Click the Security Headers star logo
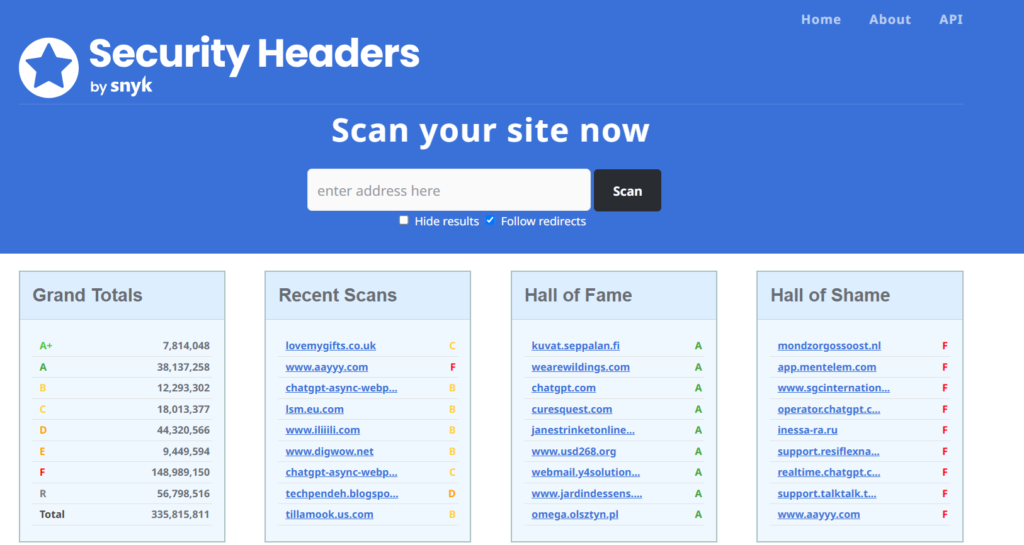This screenshot has height=545, width=1024. pos(49,67)
